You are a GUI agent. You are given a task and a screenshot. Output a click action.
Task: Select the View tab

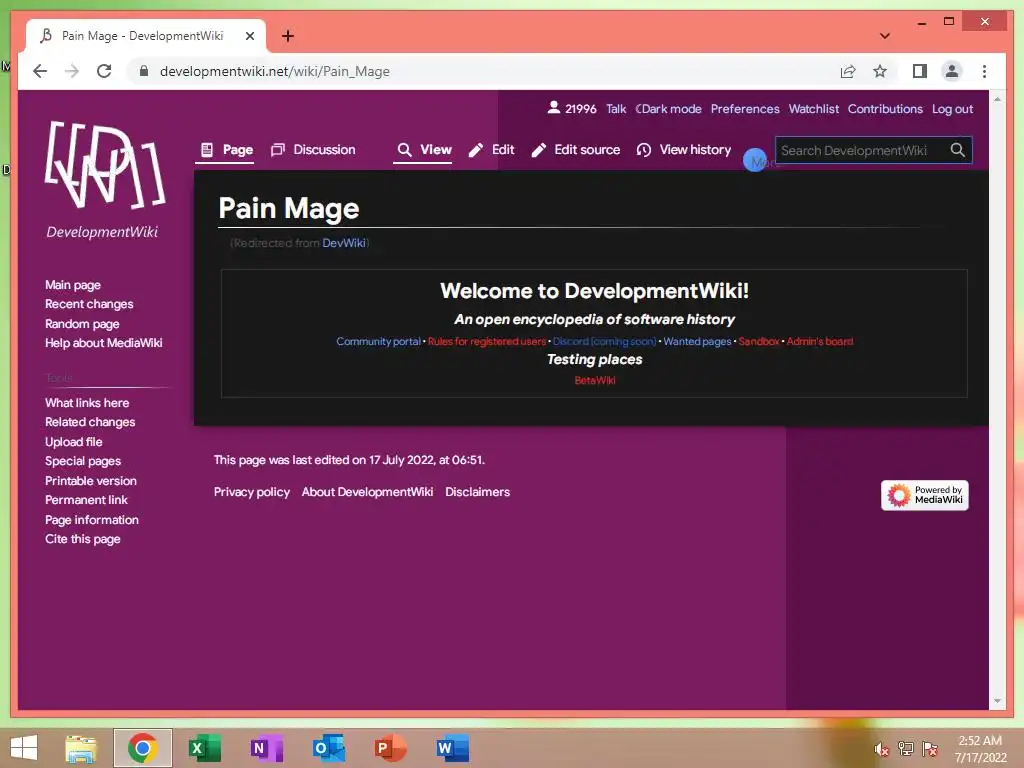(424, 150)
